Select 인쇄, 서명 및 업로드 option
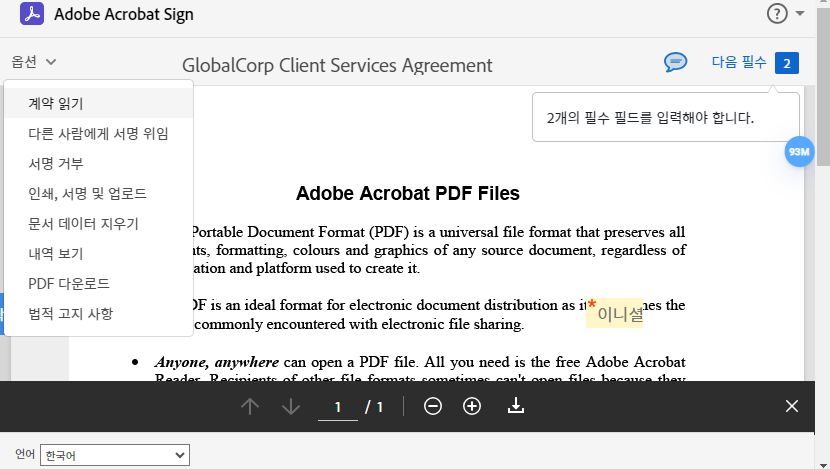Image resolution: width=830 pixels, height=469 pixels. click(x=98, y=194)
